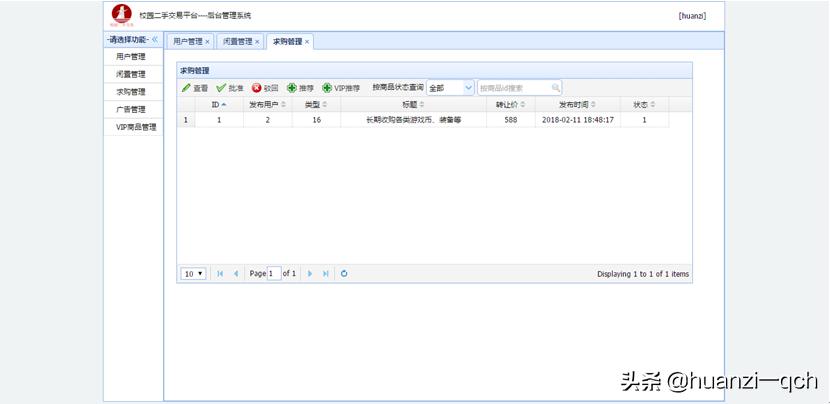Click the red platform logo
This screenshot has height=404, width=830.
point(122,15)
